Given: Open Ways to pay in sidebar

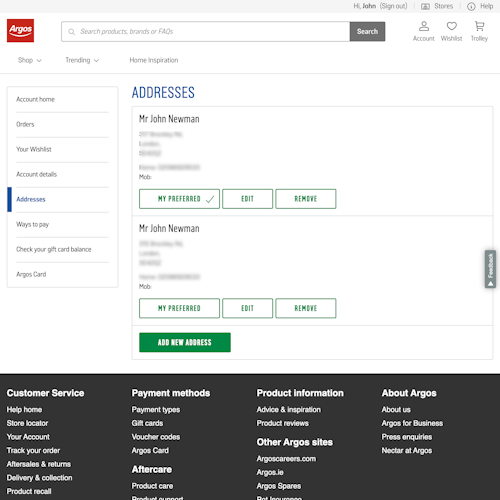Looking at the screenshot, I should pyautogui.click(x=32, y=224).
